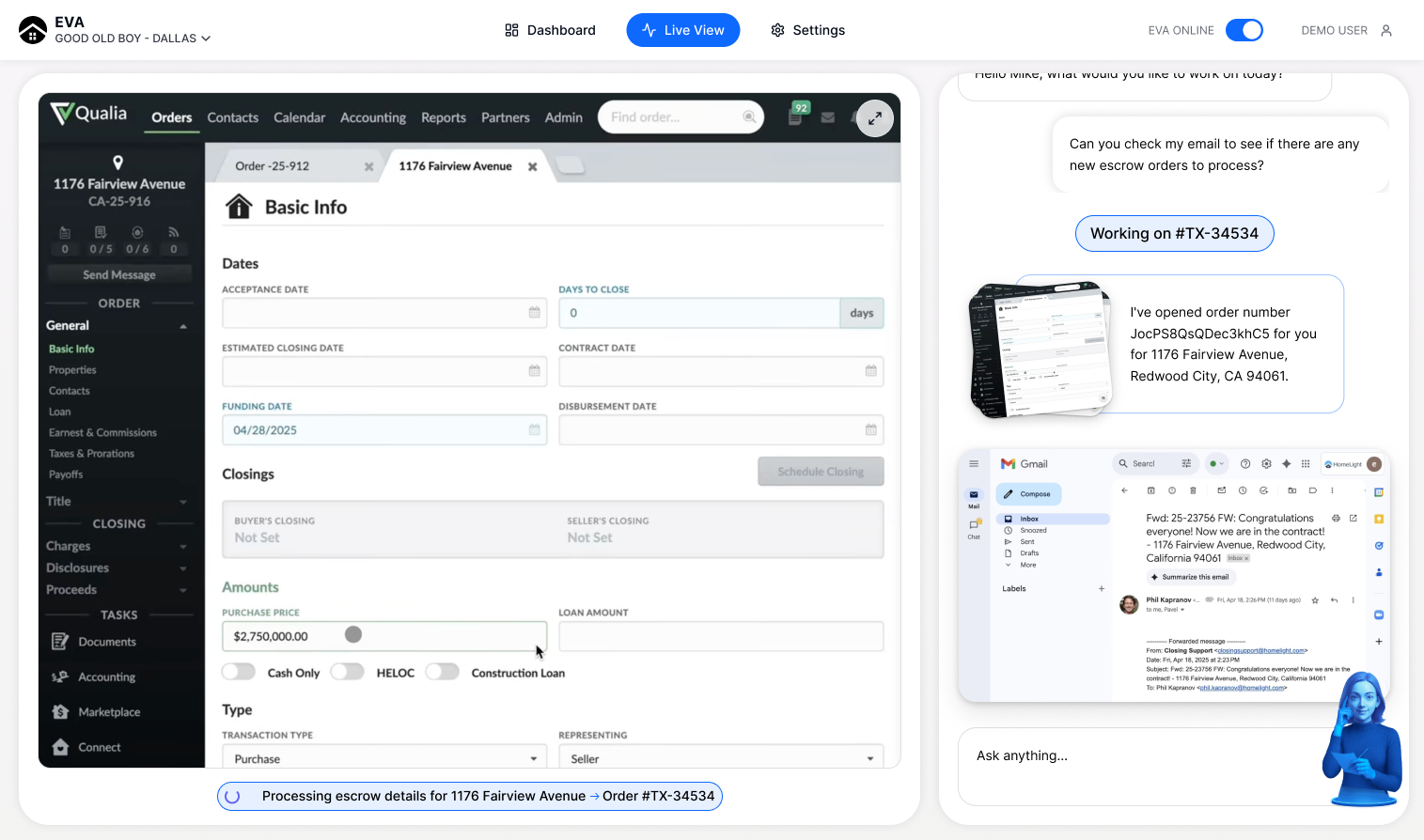Click the Connect house icon in sidebar
The width and height of the screenshot is (1424, 840).
60,747
